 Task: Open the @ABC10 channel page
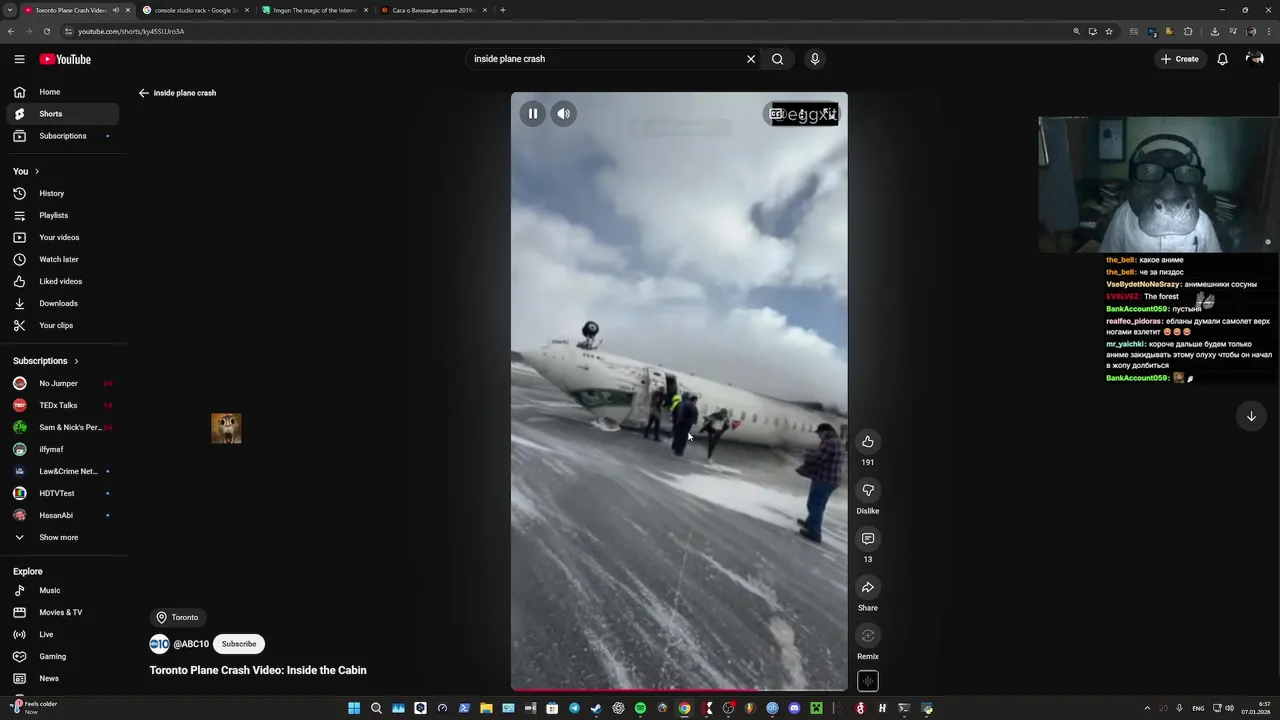point(191,644)
